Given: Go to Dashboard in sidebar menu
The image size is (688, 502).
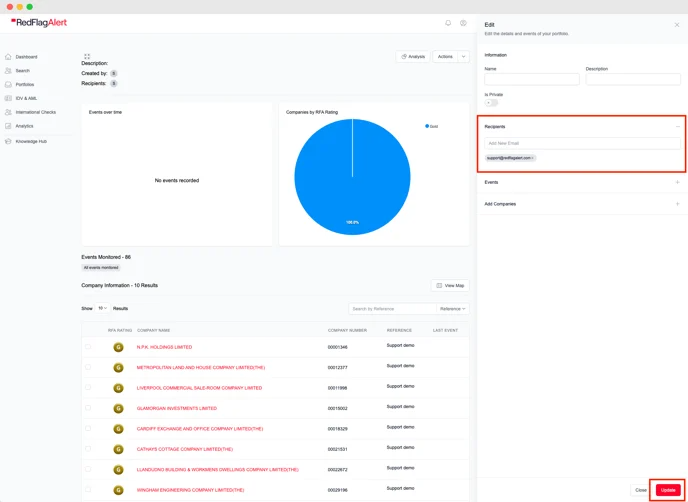Looking at the screenshot, I should [x=26, y=57].
